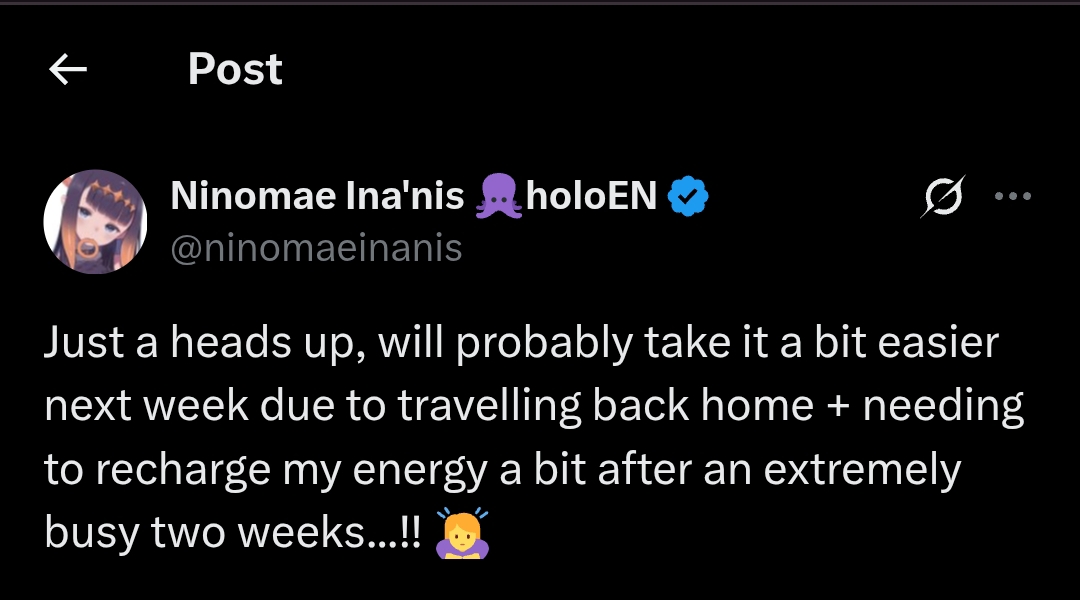The image size is (1080, 600).
Task: Click the word 'probably' in first line
Action: tap(543, 343)
